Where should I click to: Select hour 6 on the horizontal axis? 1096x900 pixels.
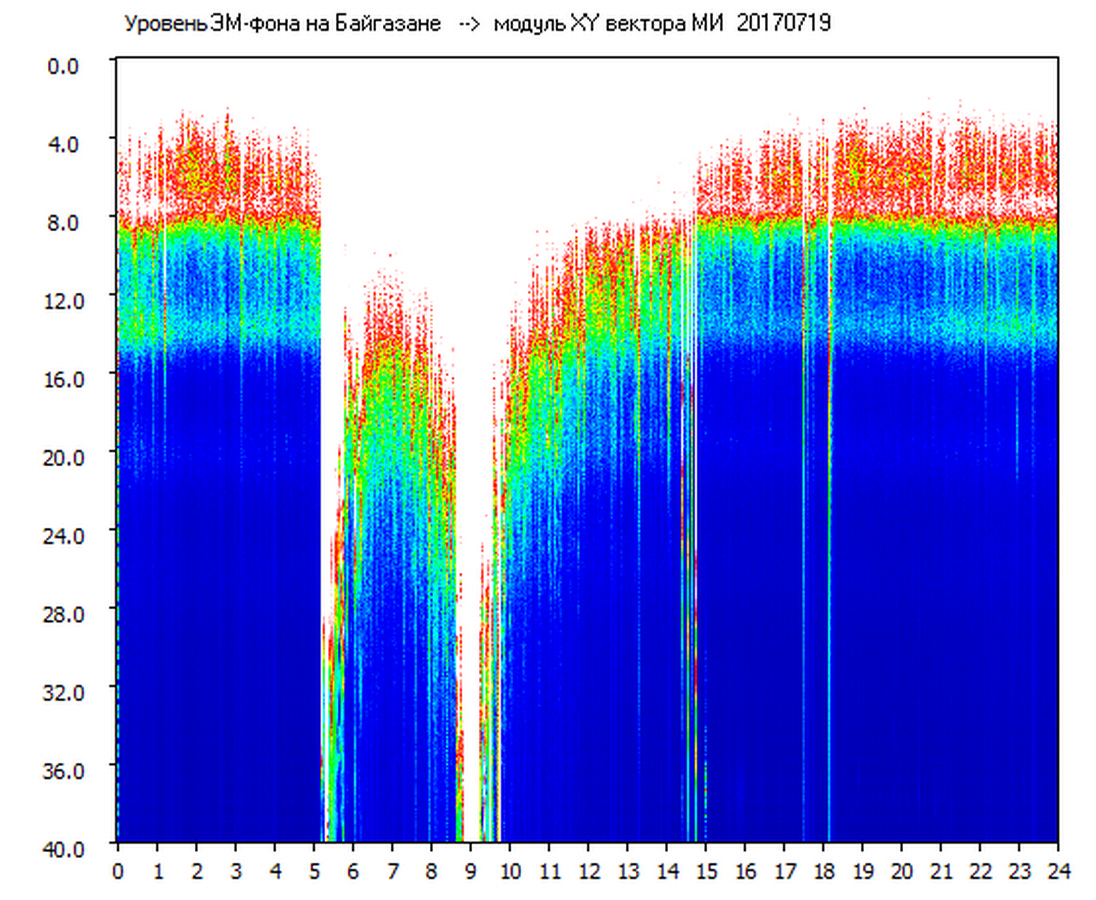pyautogui.click(x=353, y=871)
